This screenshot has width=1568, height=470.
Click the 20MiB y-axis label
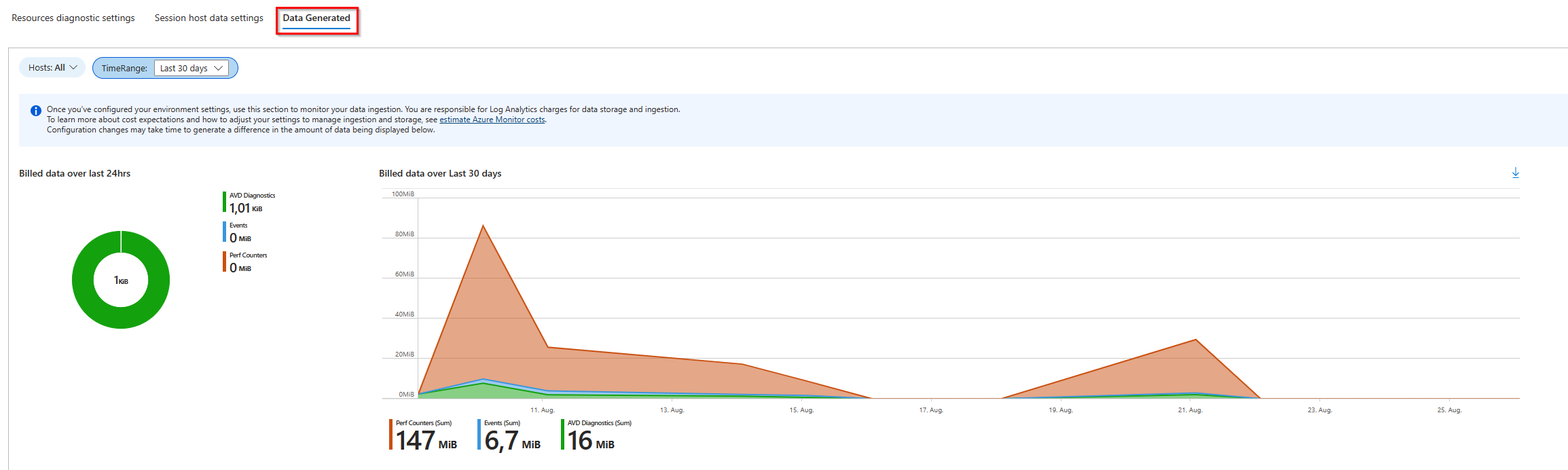coord(405,355)
